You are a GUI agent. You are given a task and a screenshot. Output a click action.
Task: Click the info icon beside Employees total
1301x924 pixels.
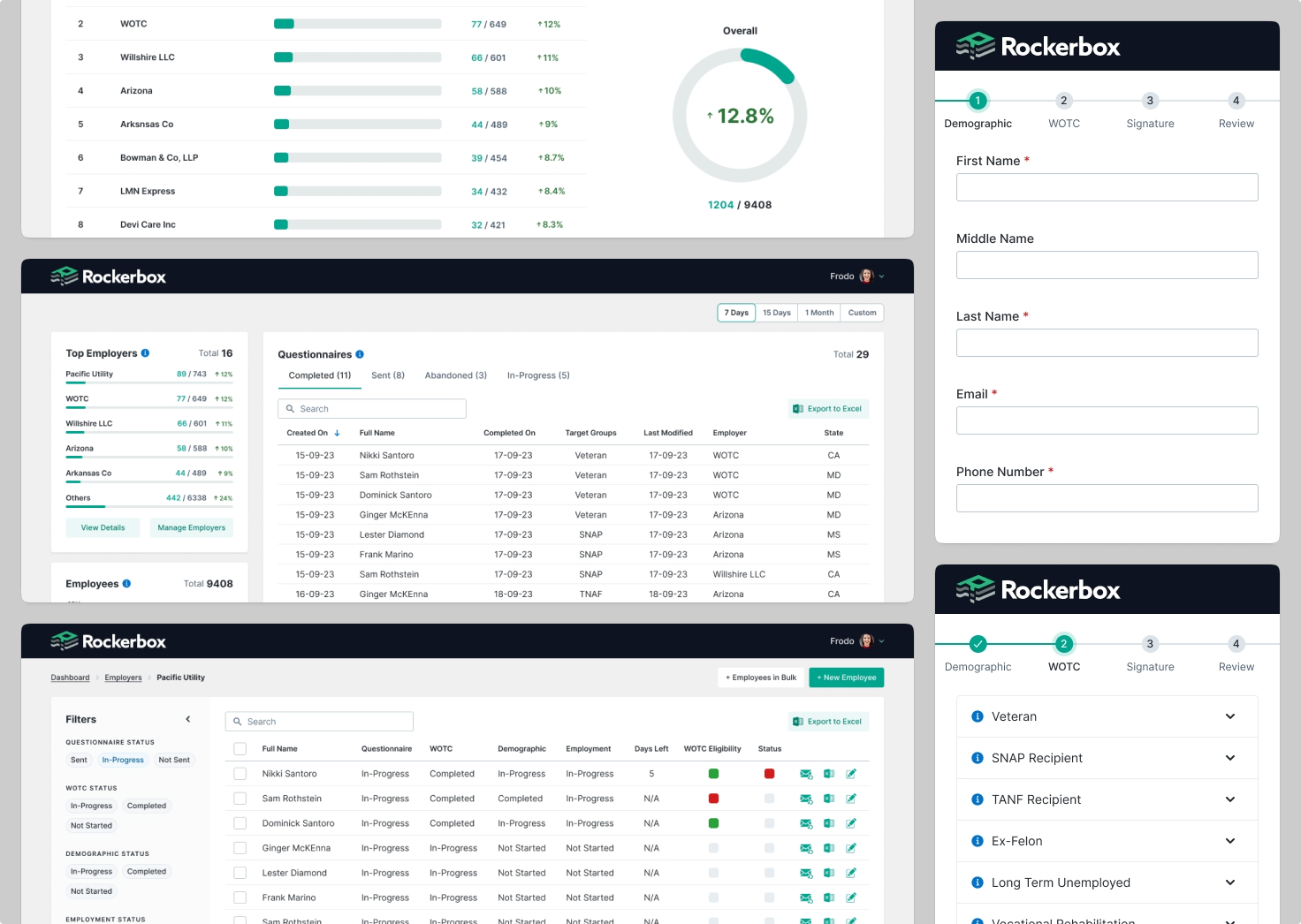(126, 584)
